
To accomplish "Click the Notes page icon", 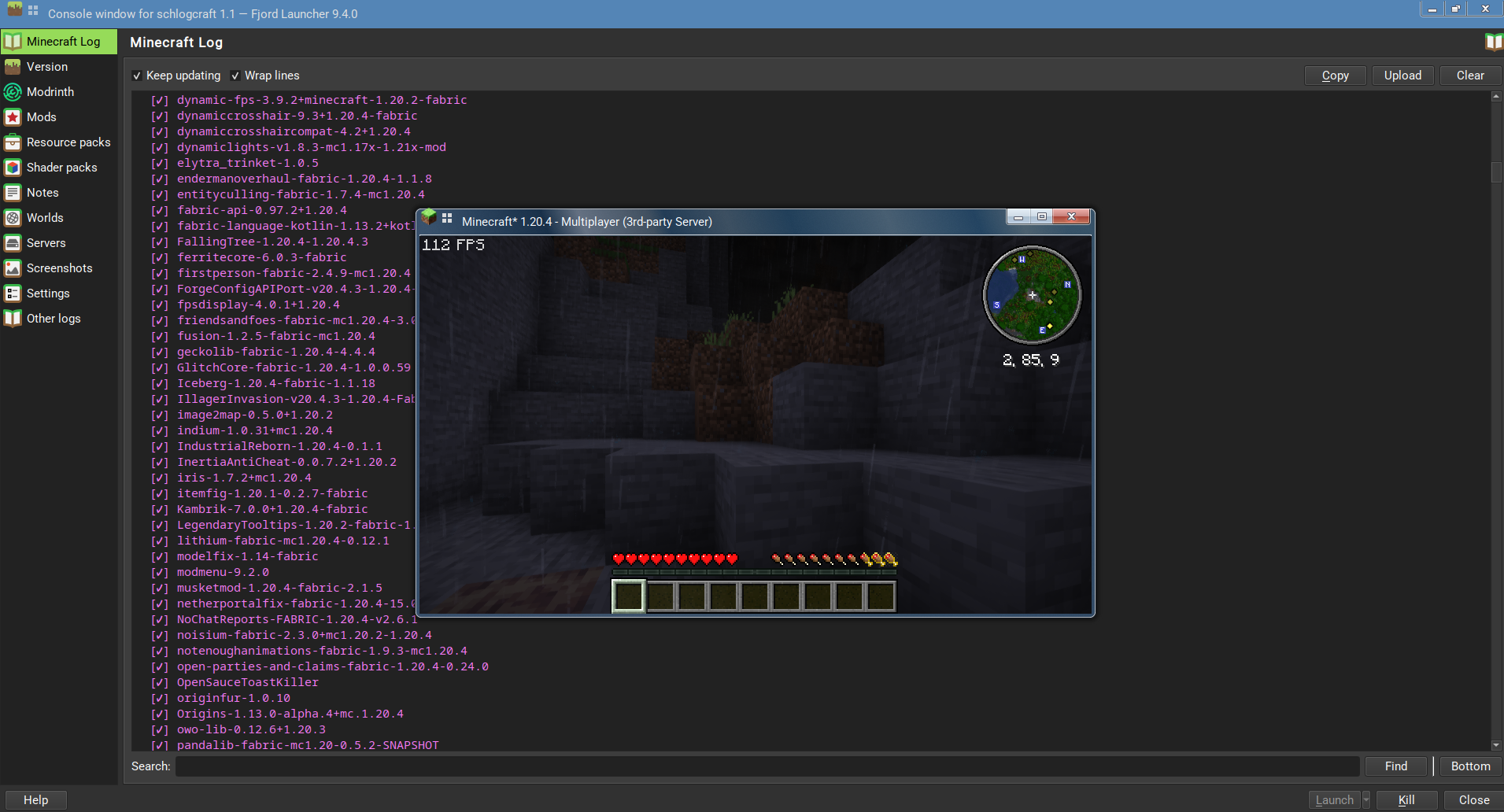I will tap(13, 193).
